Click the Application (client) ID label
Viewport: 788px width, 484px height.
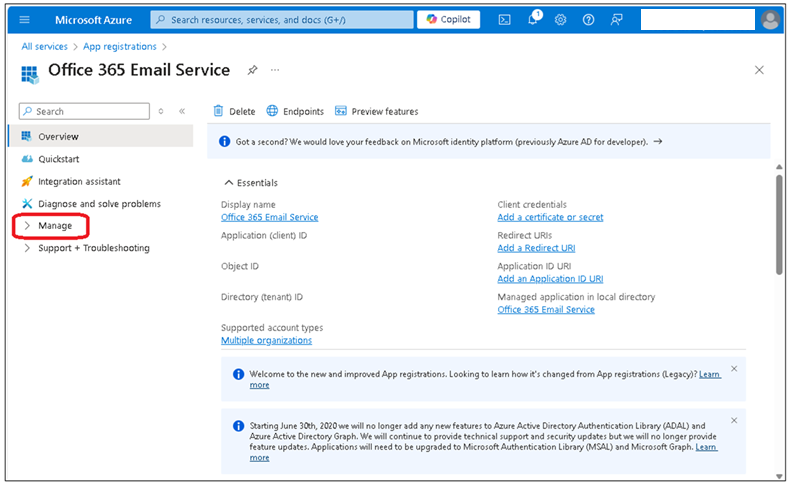264,235
